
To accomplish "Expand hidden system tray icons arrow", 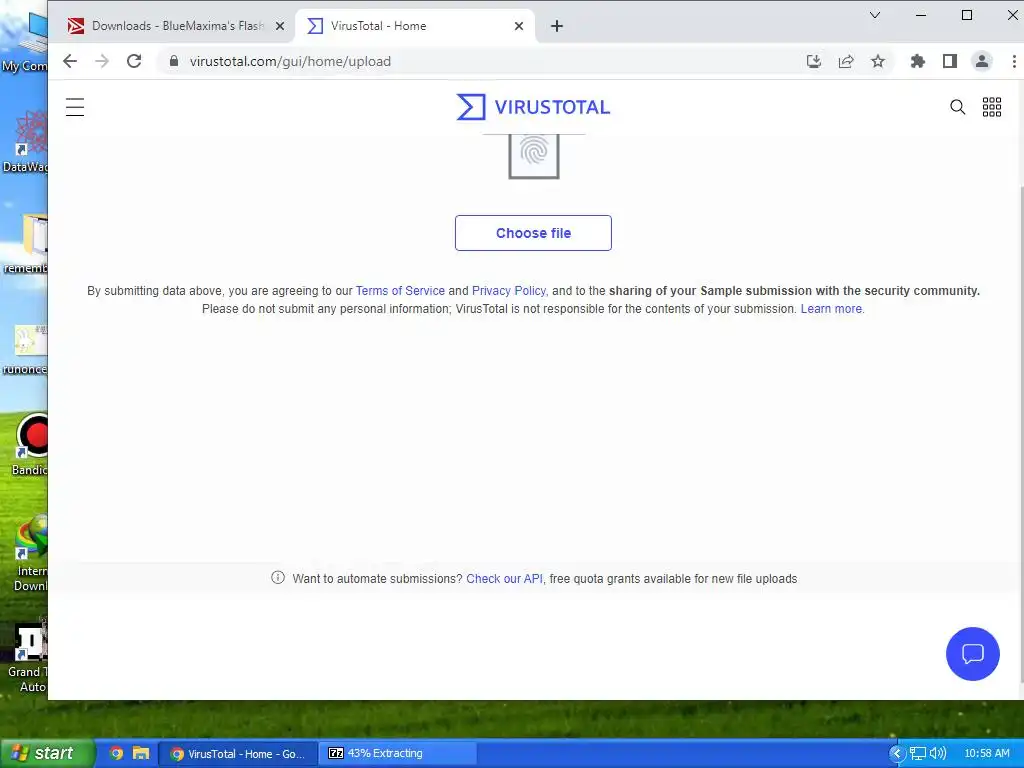I will pyautogui.click(x=897, y=754).
